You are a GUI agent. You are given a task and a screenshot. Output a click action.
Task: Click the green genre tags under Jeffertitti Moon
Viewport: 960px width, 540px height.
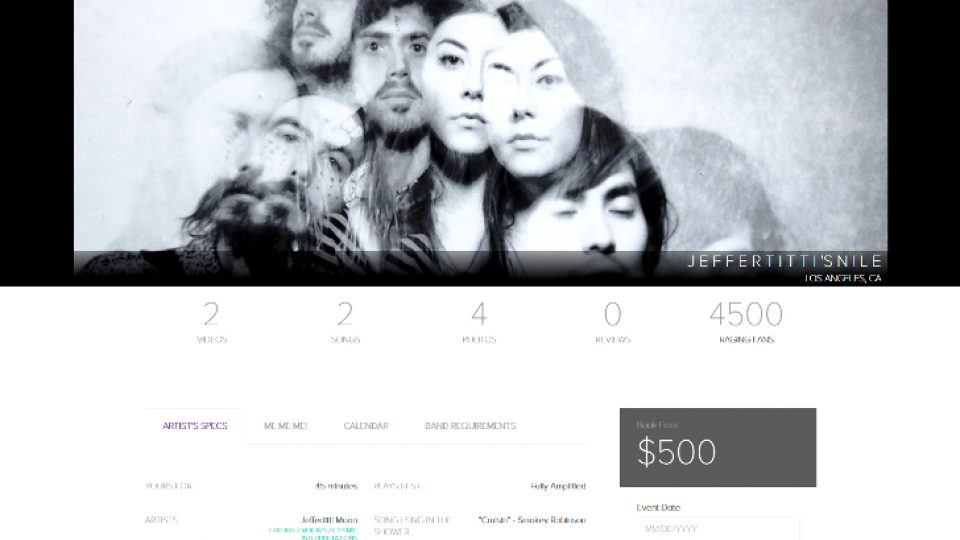point(313,534)
